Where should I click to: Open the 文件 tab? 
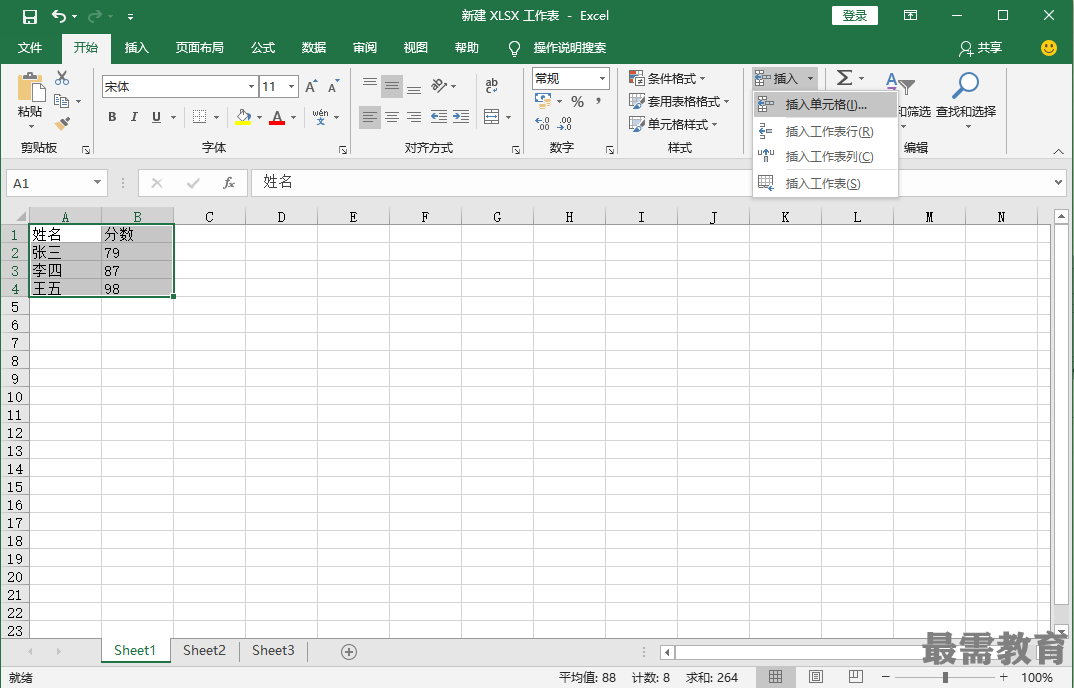(x=30, y=48)
